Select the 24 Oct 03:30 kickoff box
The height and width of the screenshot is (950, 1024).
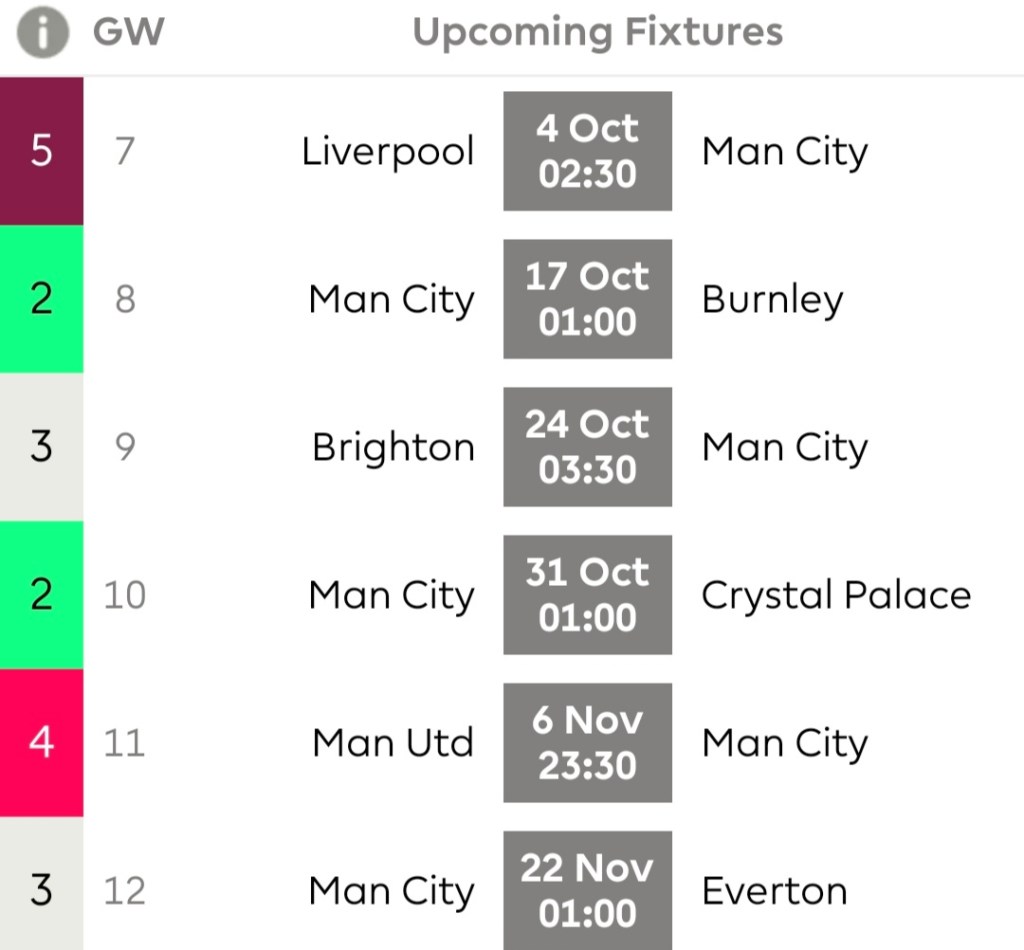click(587, 447)
